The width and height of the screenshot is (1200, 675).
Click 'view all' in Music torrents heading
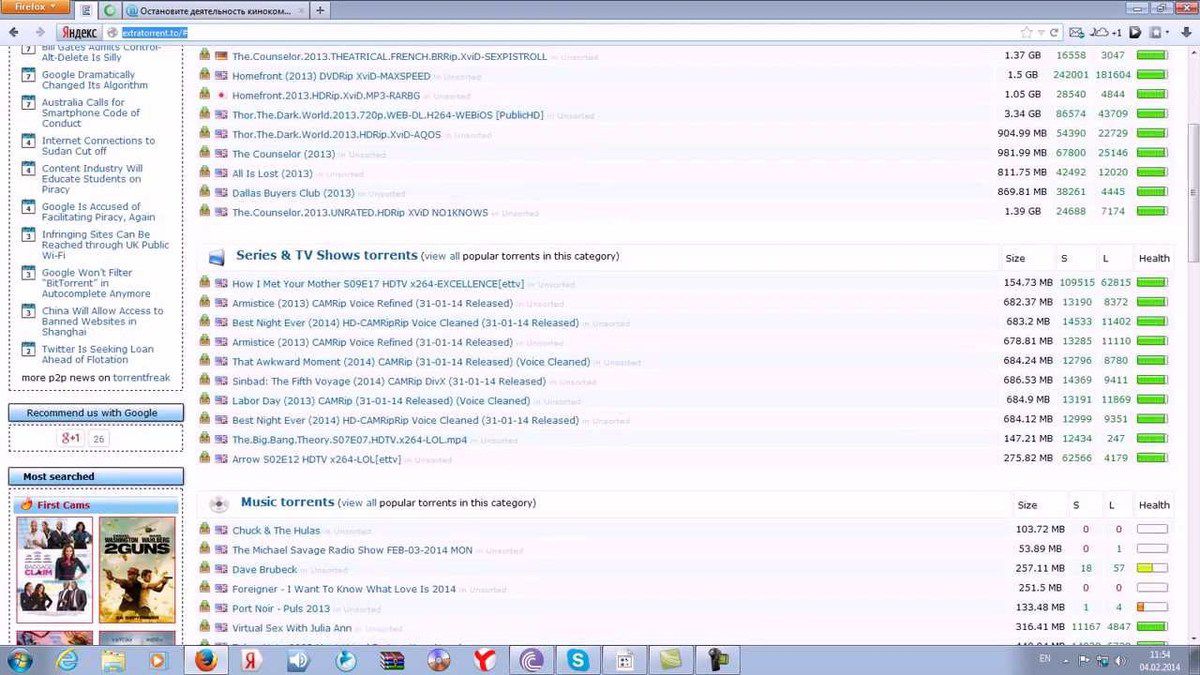[358, 503]
